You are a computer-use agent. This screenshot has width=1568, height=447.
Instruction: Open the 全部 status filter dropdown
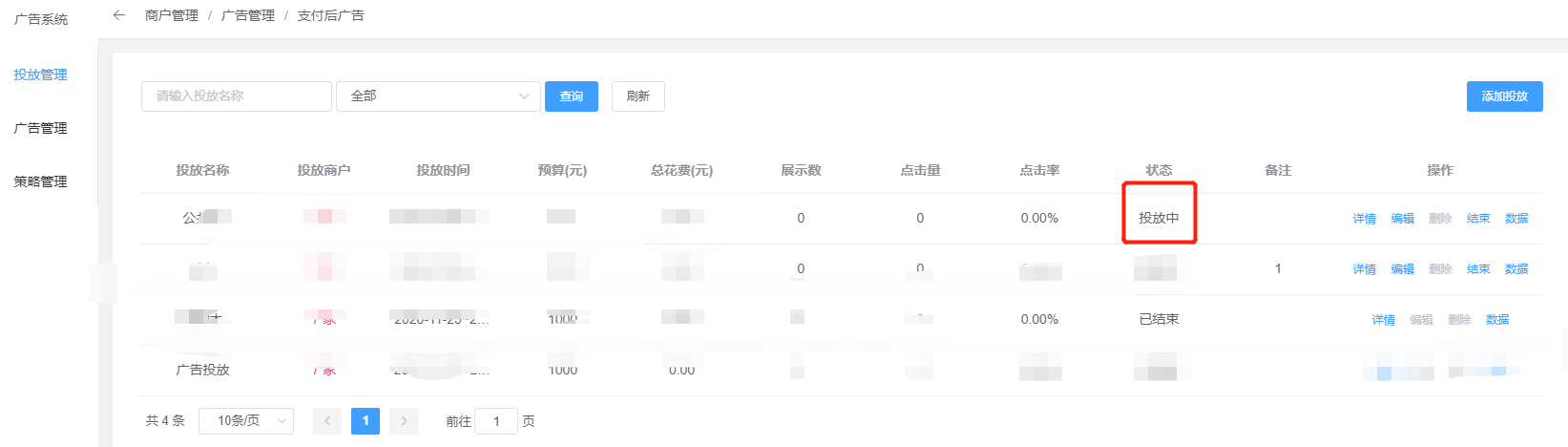click(x=438, y=96)
